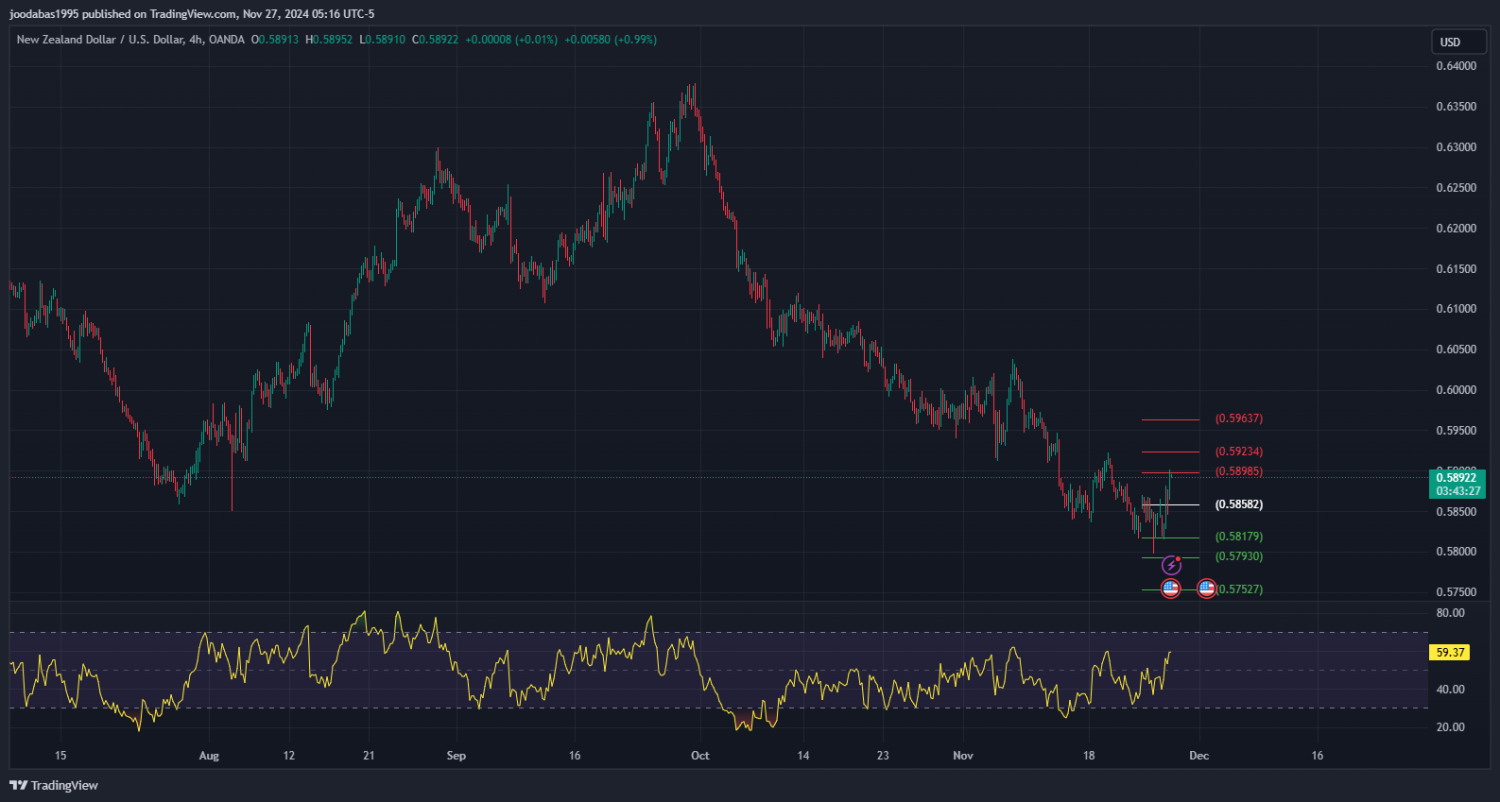
Task: Click 0.59500 on the price axis
Action: click(1456, 430)
